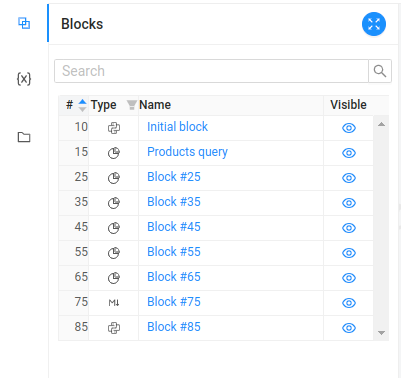The image size is (401, 378).
Task: Select the row number 35 cell
Action: 74,203
